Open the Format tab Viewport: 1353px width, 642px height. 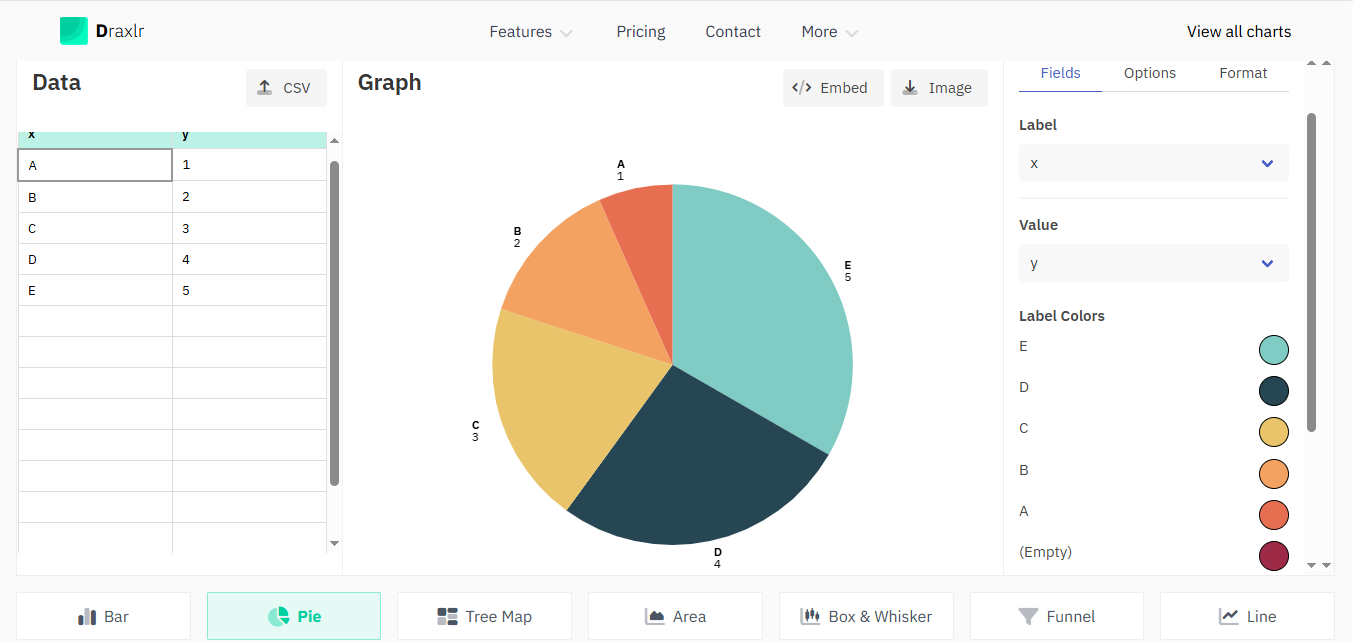tap(1243, 73)
